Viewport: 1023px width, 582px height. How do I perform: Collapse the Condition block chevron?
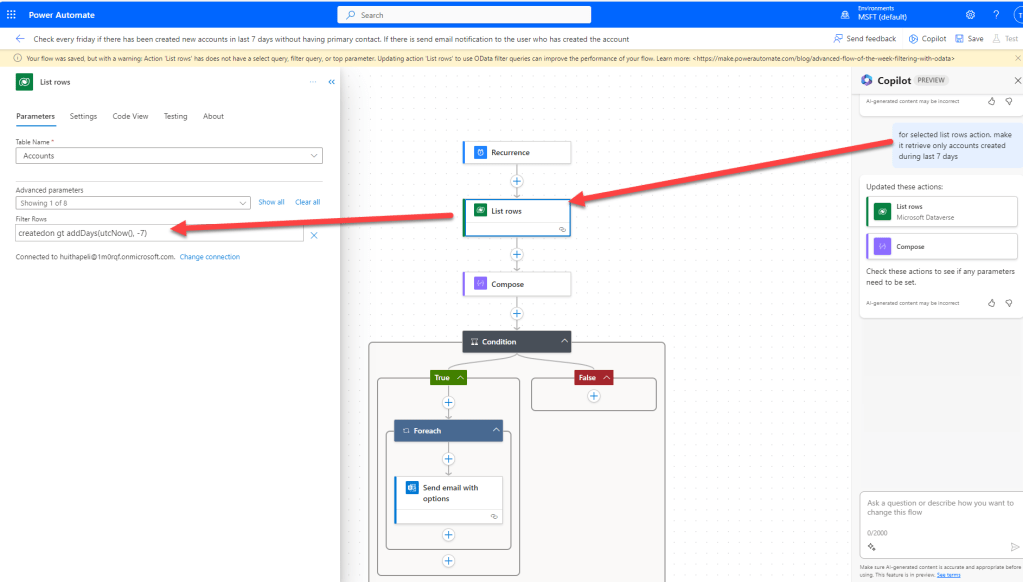coord(564,342)
